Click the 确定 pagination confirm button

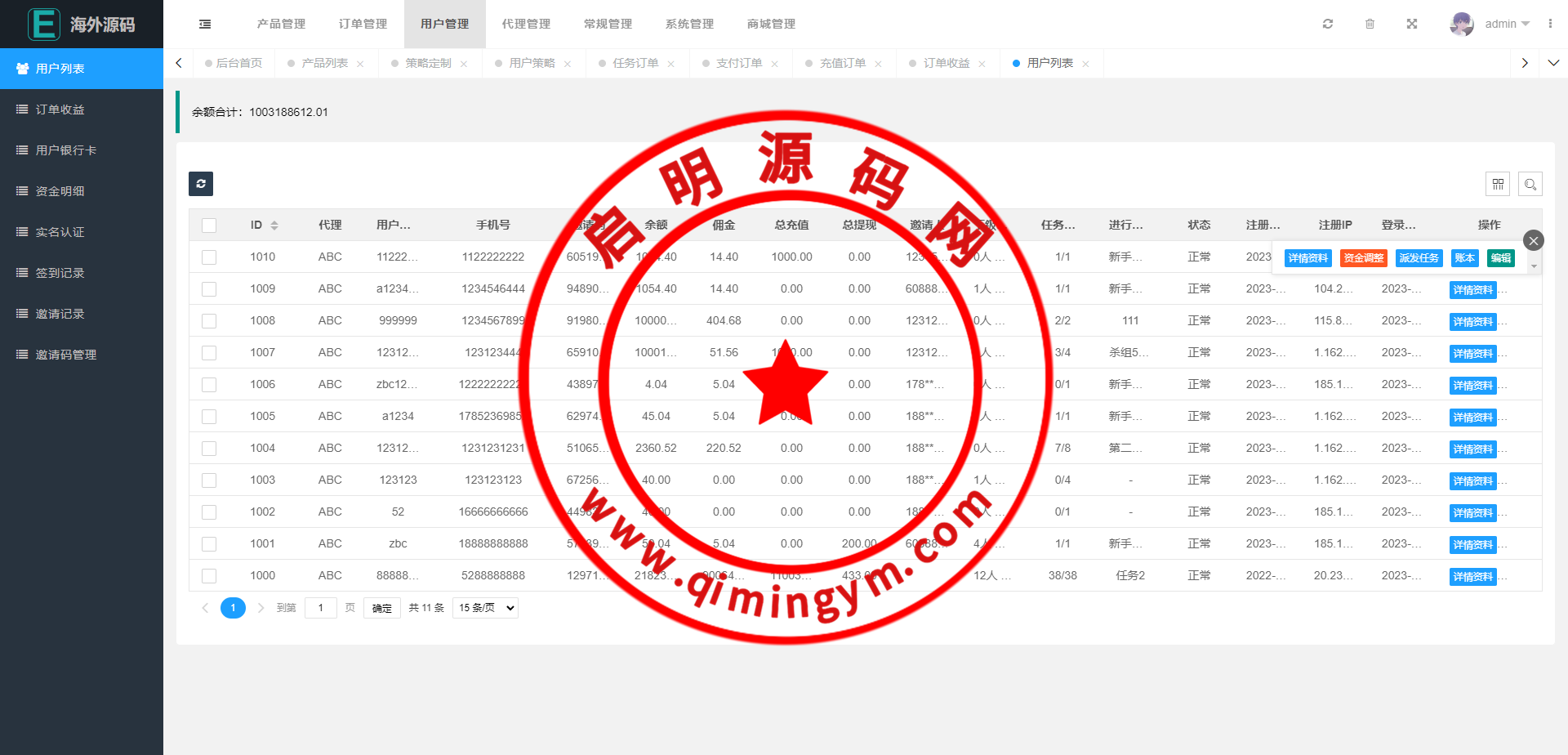tap(381, 608)
